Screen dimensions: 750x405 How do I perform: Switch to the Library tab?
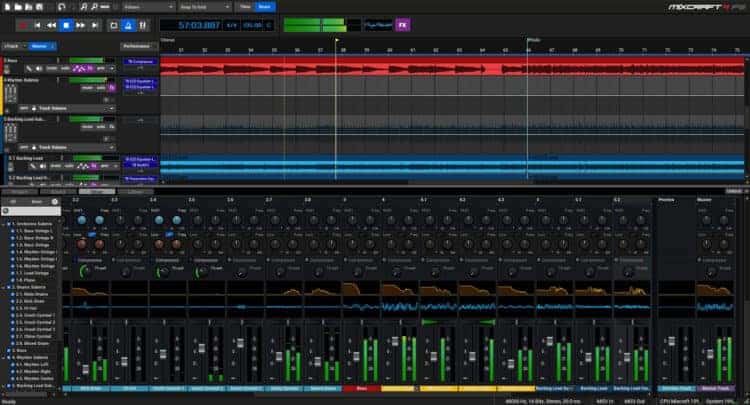pyautogui.click(x=136, y=192)
